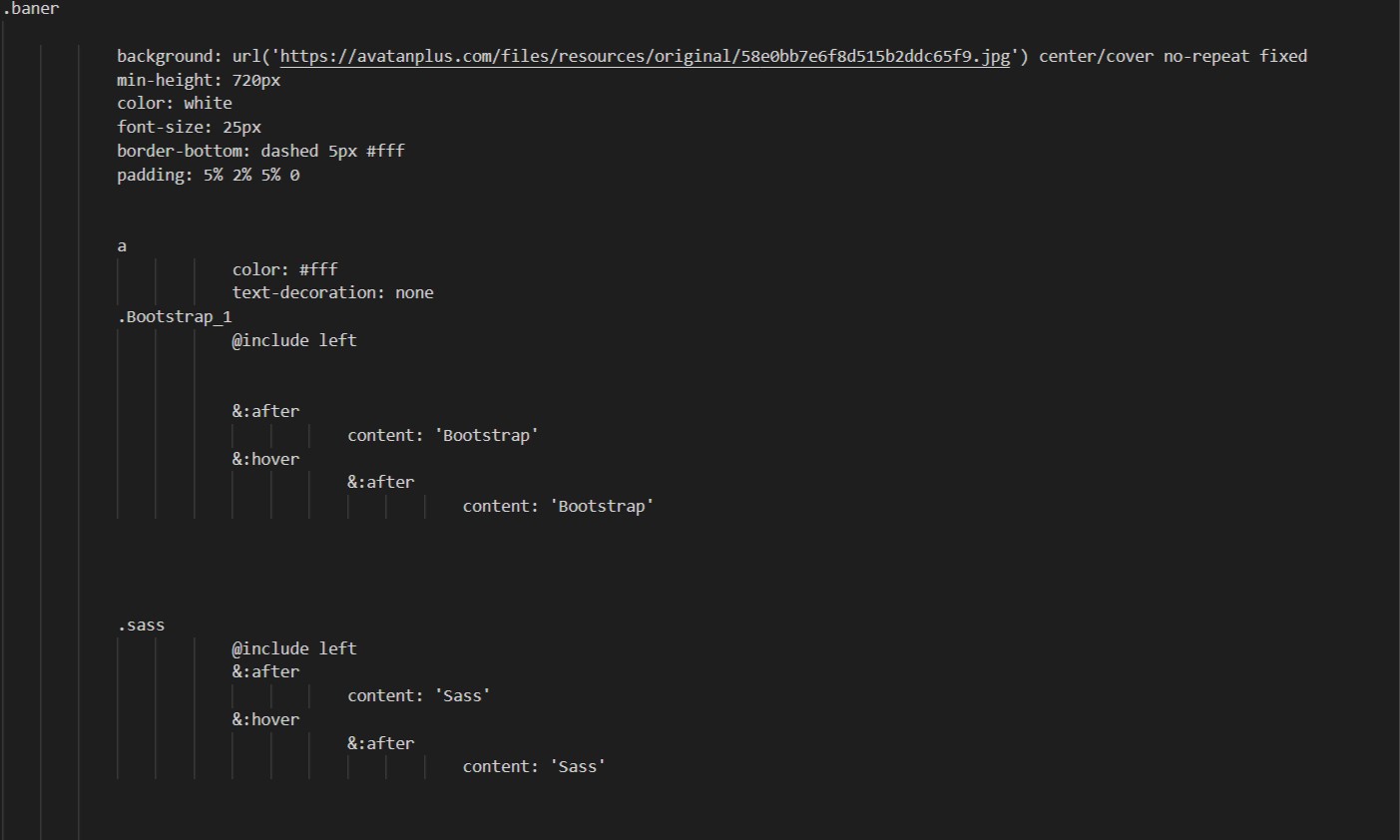Click the lone 'a' selector line

pyautogui.click(x=122, y=246)
